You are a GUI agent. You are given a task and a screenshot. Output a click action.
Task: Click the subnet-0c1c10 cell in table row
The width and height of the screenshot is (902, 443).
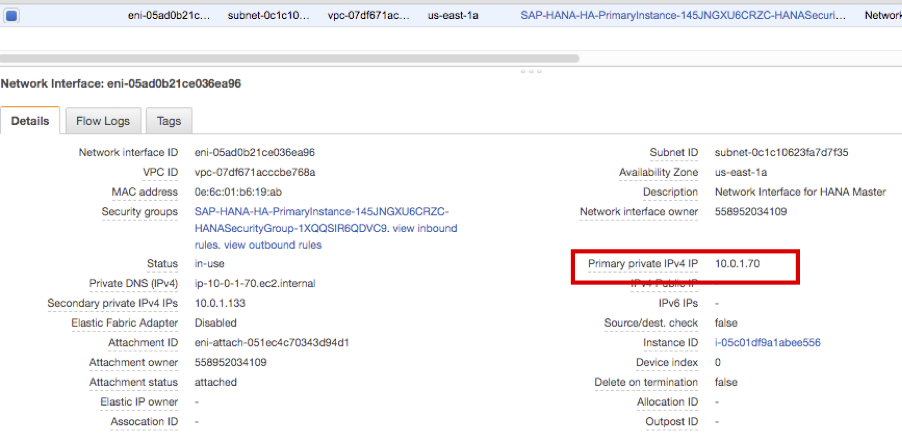tap(269, 16)
